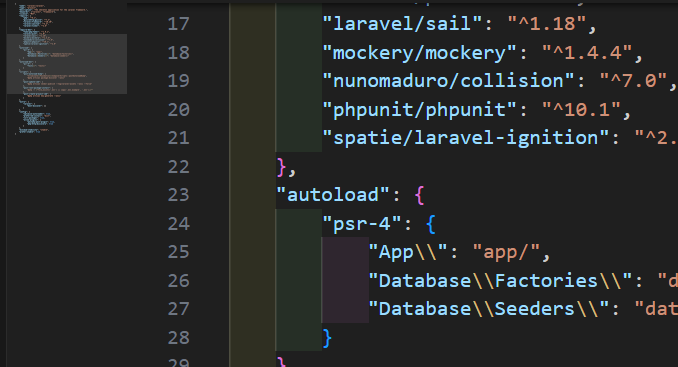The width and height of the screenshot is (678, 367).
Task: Click the "^1.18" version value
Action: click(547, 23)
